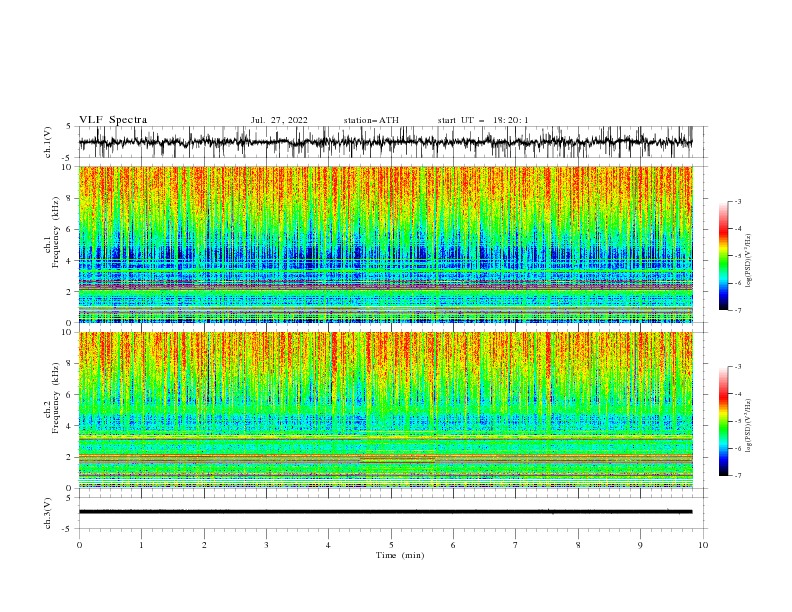Click the "station=ATH" label

tap(371, 120)
